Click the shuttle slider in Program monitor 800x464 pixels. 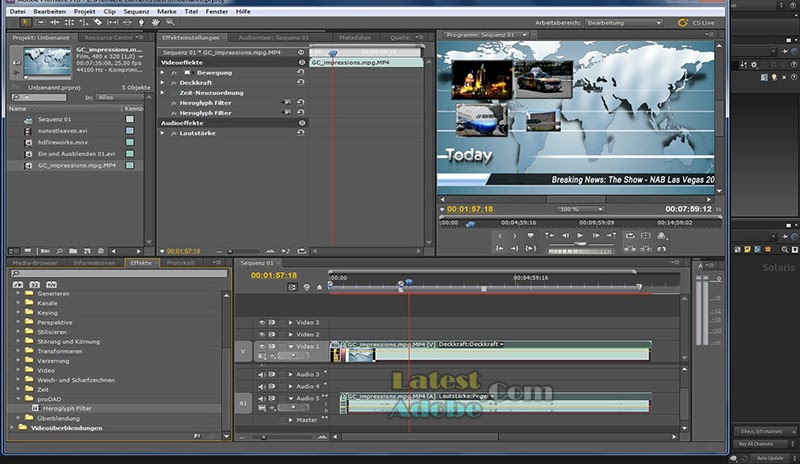click(580, 244)
